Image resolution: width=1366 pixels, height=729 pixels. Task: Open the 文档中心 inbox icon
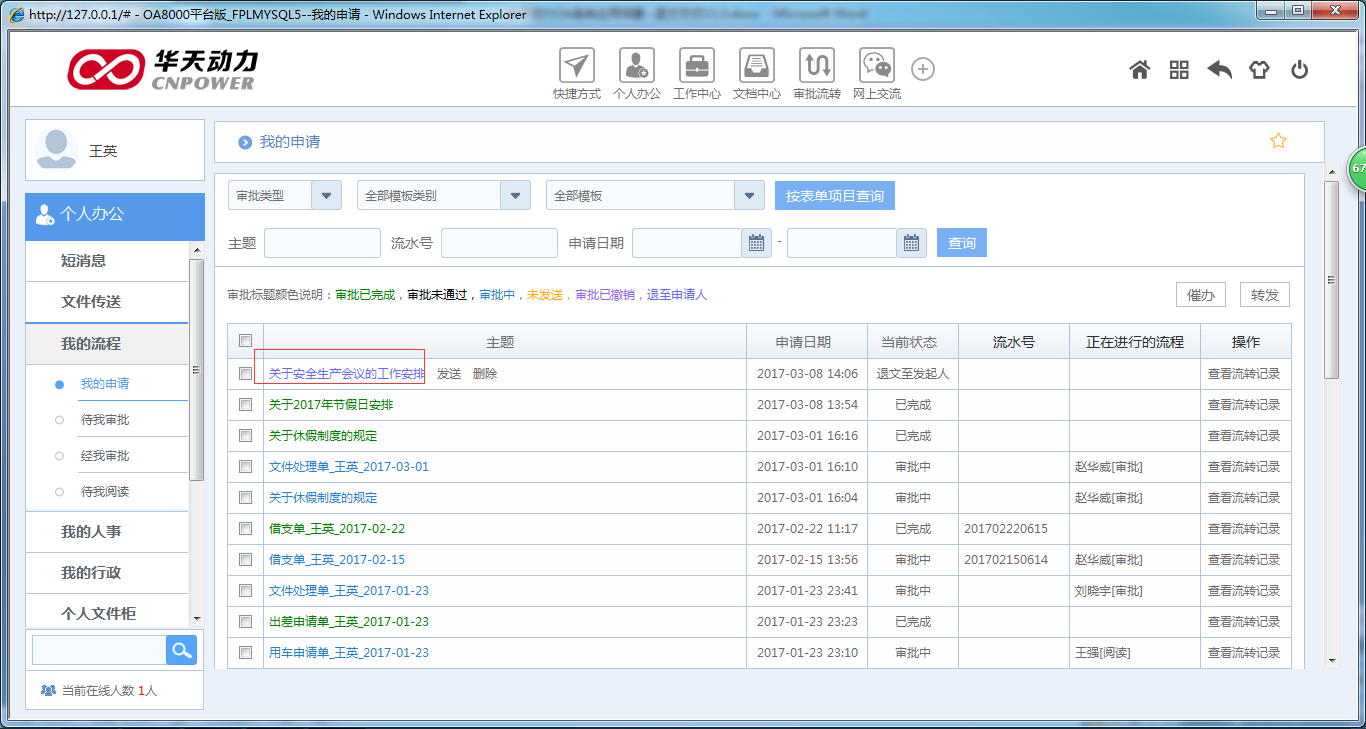click(x=756, y=66)
